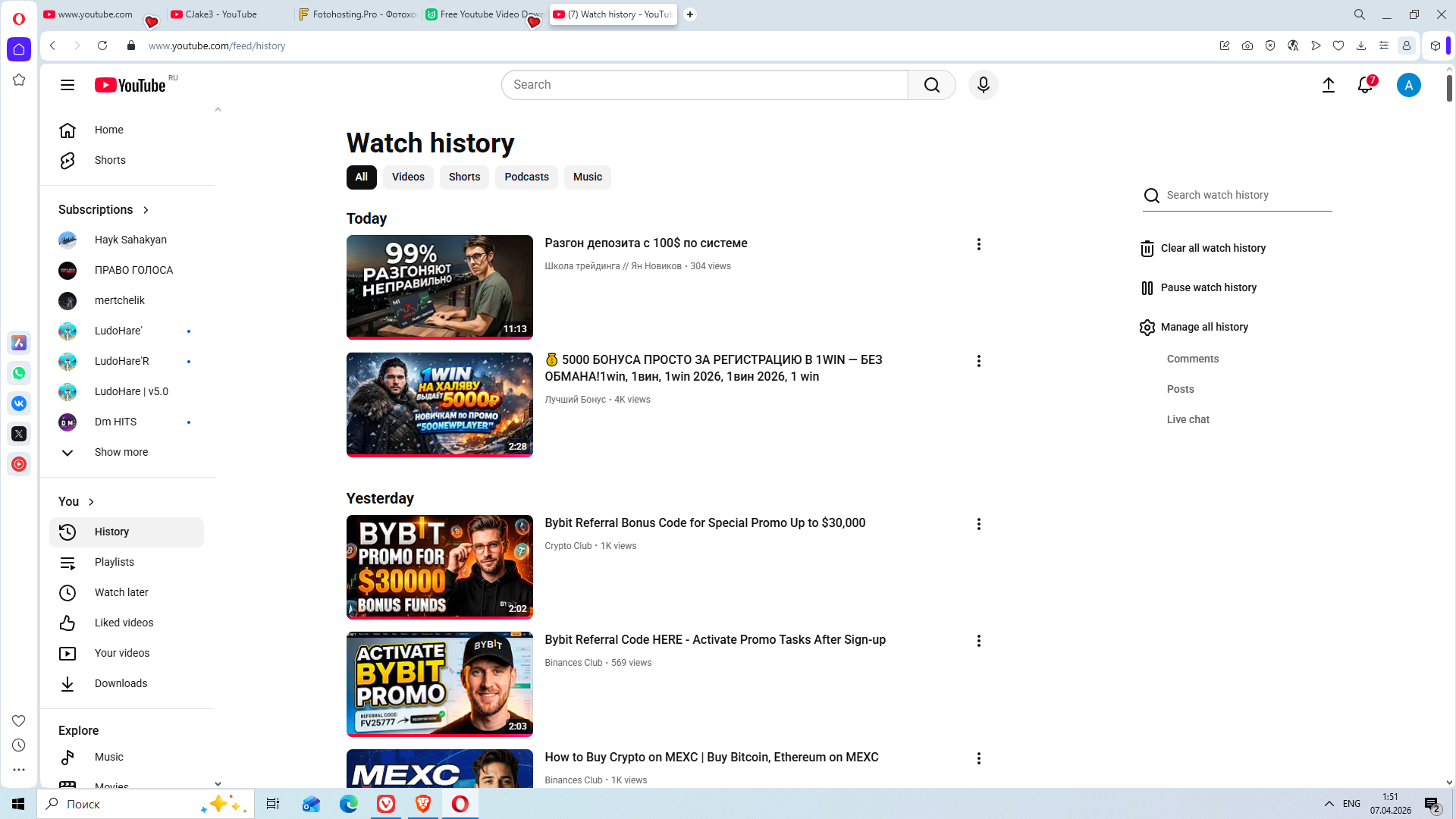
Task: Click the upload video arrow icon
Action: click(x=1328, y=85)
